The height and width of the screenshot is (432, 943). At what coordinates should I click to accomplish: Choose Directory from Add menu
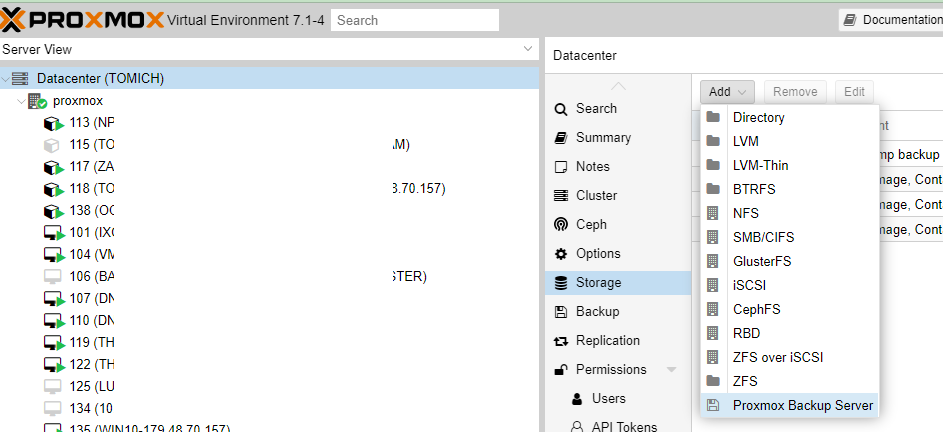pyautogui.click(x=789, y=117)
